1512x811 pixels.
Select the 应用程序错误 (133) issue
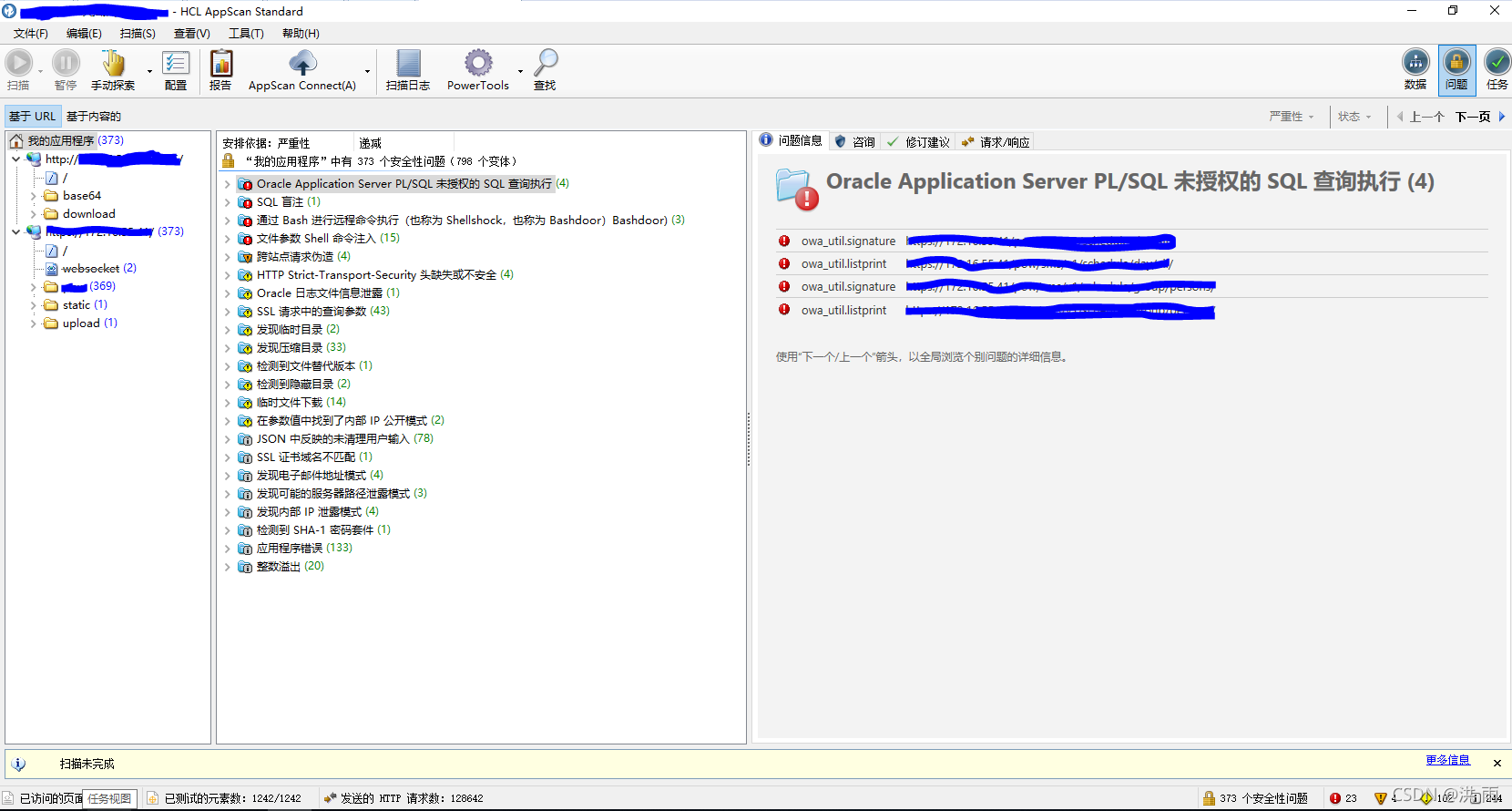tap(304, 549)
